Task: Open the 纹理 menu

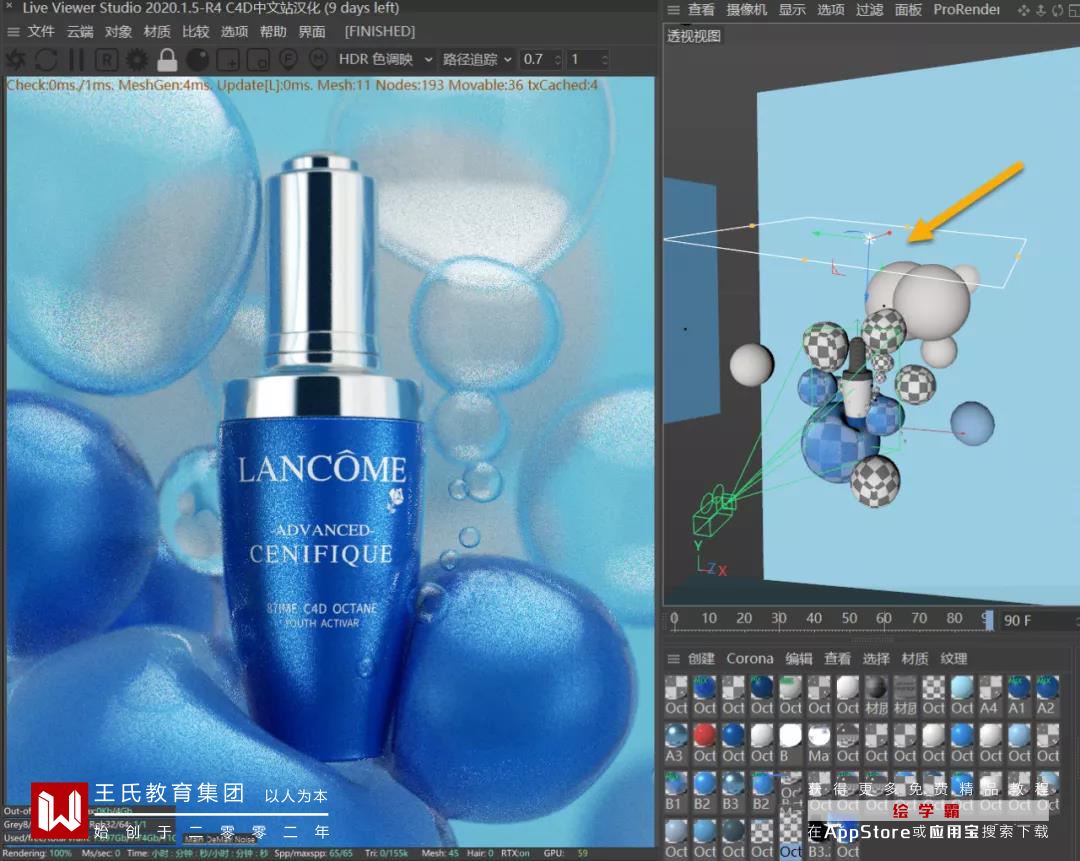Action: point(954,659)
